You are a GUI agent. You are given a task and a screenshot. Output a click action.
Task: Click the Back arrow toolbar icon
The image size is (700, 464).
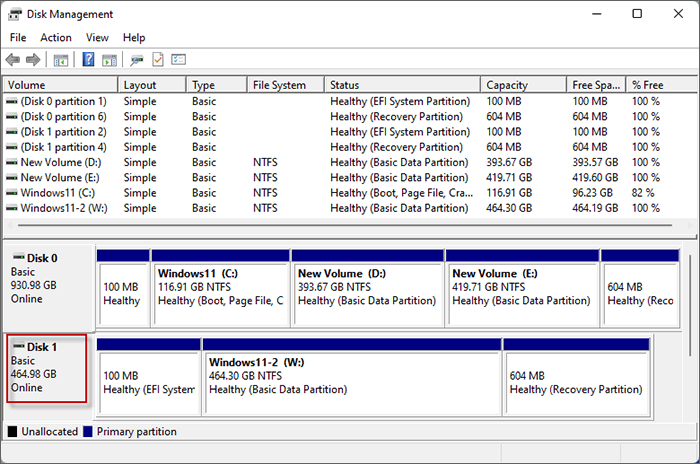(13, 60)
